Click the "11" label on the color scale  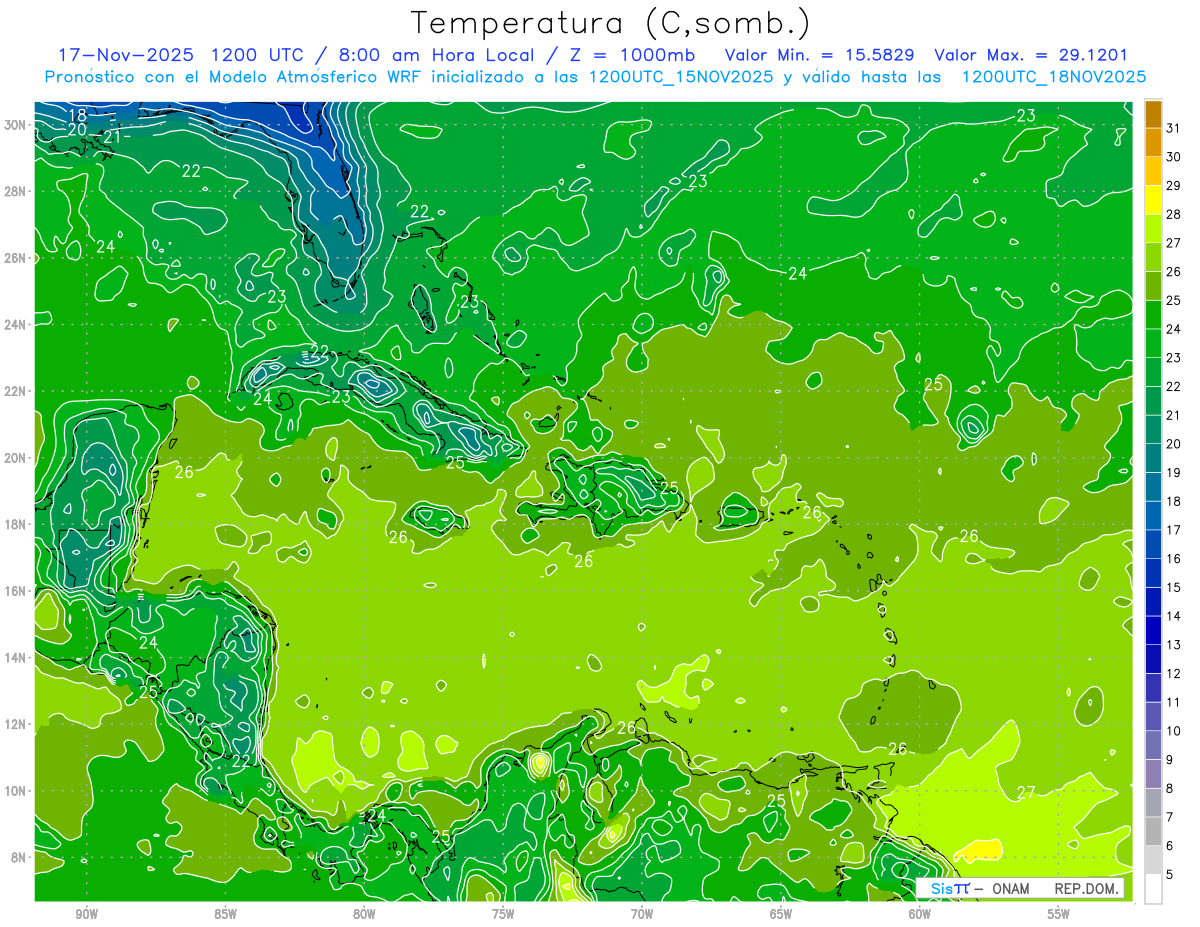(x=1174, y=703)
